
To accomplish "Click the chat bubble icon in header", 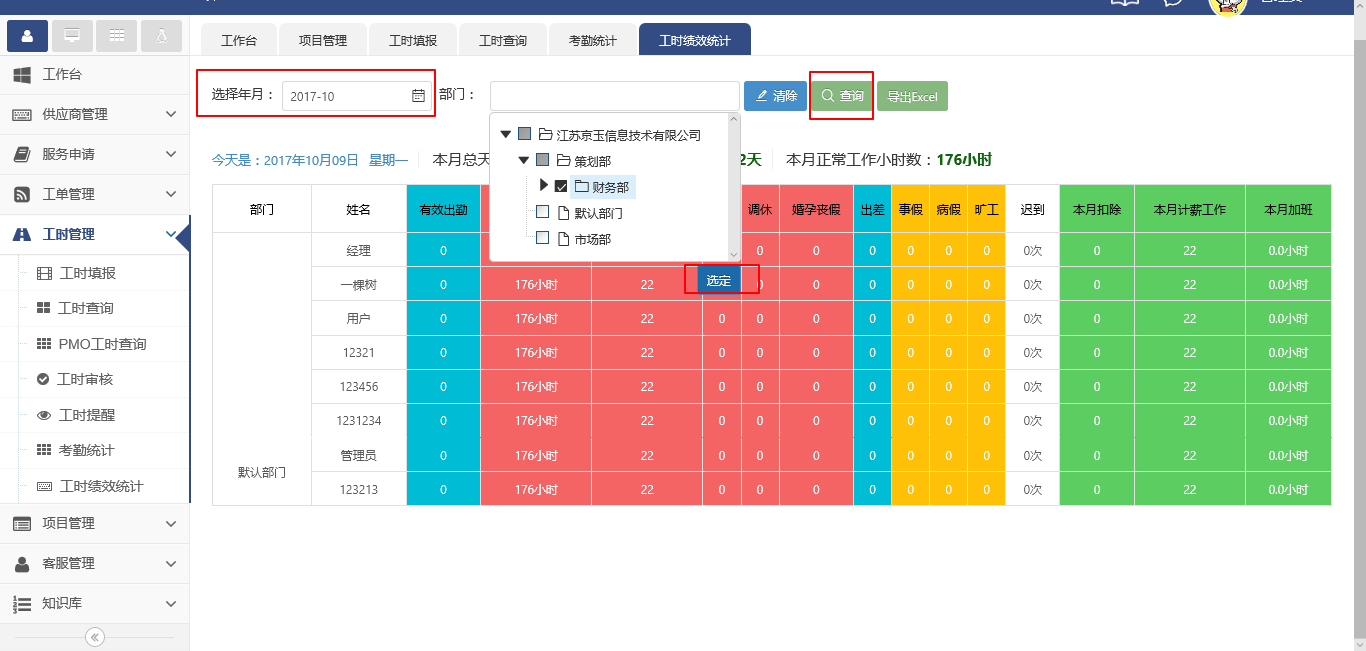I will point(1174,4).
